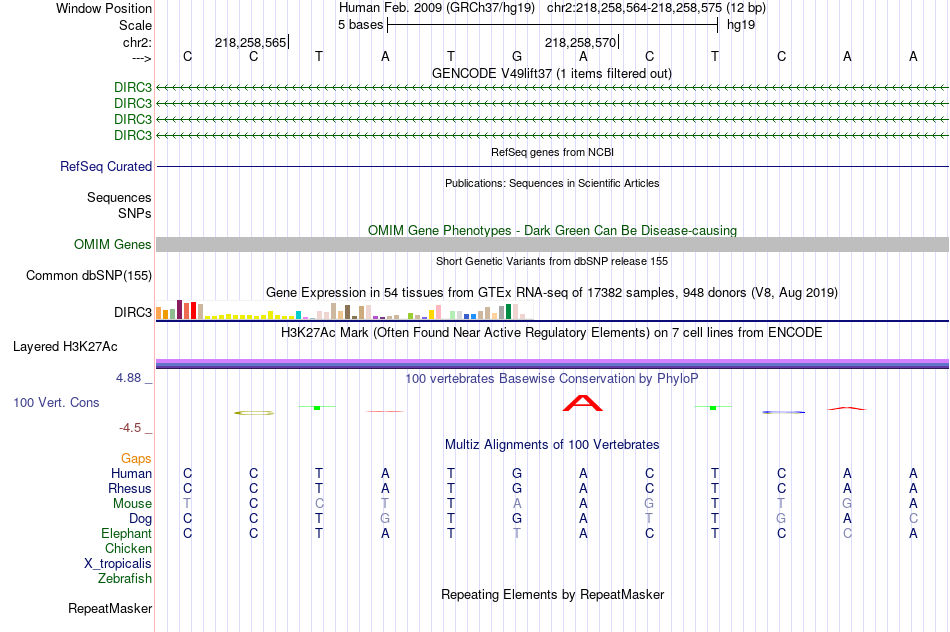The image size is (950, 632).
Task: Select the Common dbSNP(155) track label
Action: click(89, 276)
